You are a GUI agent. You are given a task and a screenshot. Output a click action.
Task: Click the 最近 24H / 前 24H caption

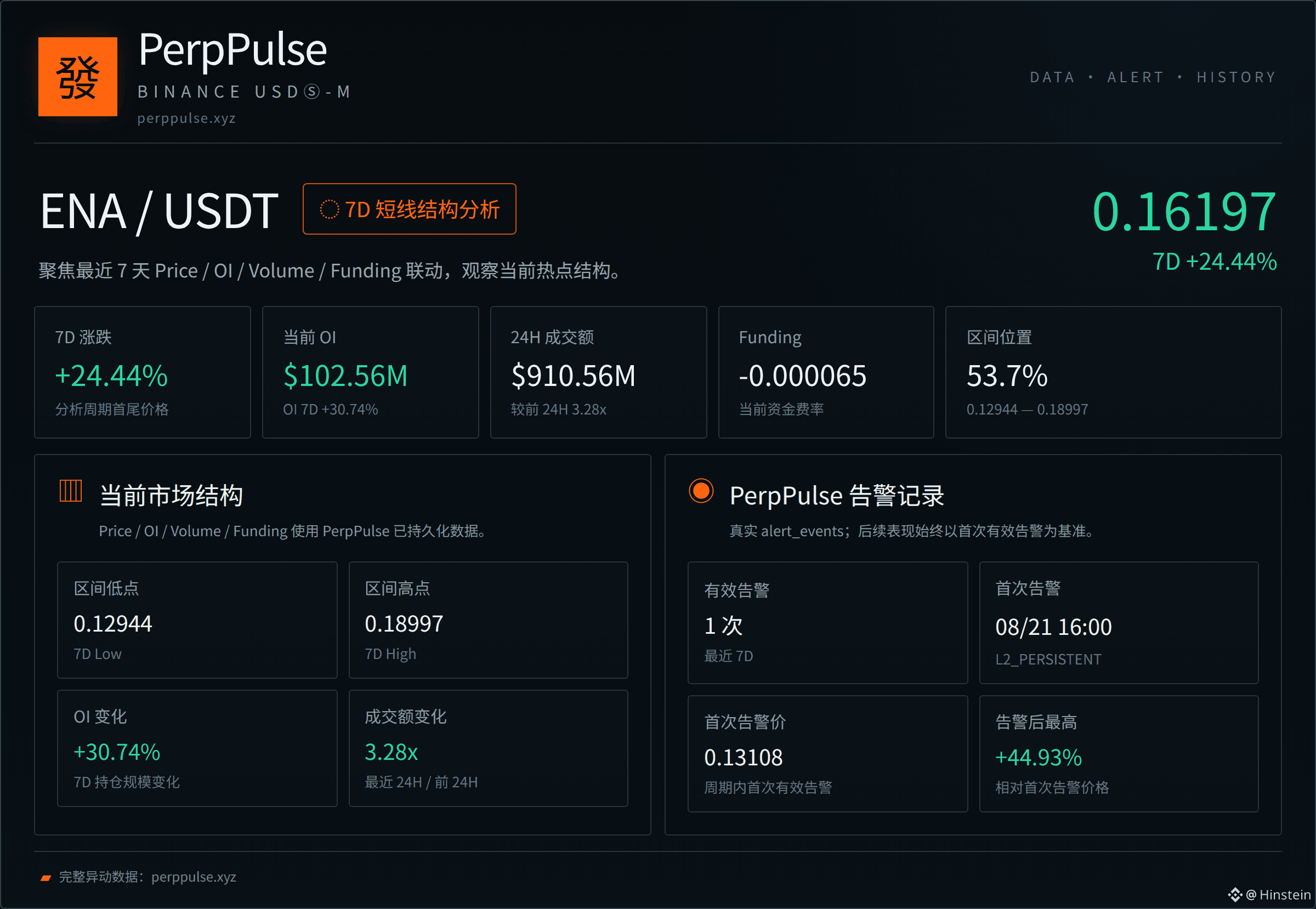click(x=421, y=782)
